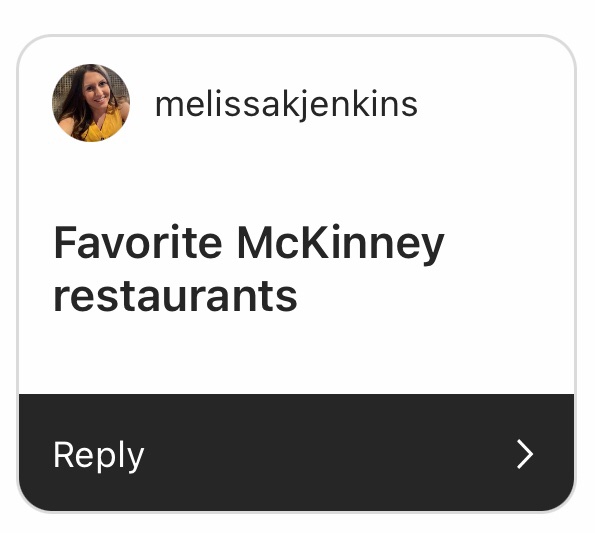
Task: Visit the profile named melissakjenkins
Action: coord(286,105)
